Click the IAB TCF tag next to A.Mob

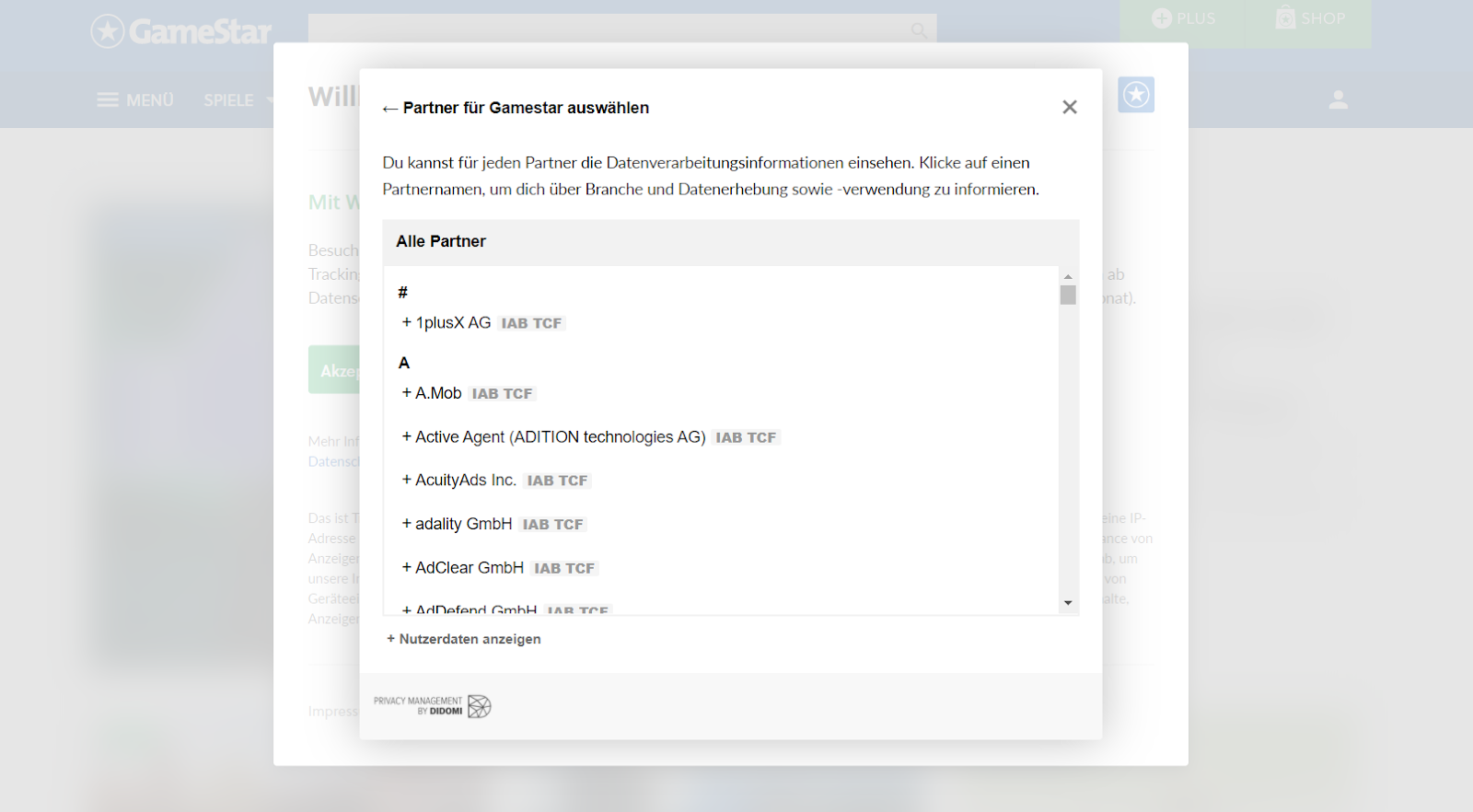click(x=502, y=393)
